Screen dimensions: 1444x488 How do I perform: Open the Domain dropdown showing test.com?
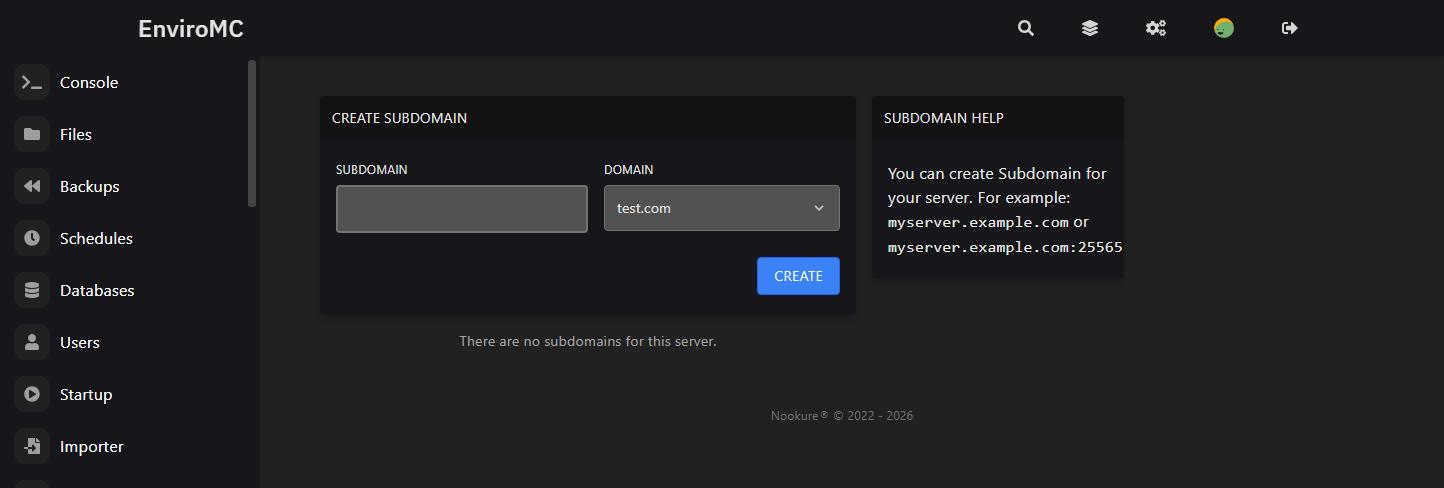pos(722,208)
